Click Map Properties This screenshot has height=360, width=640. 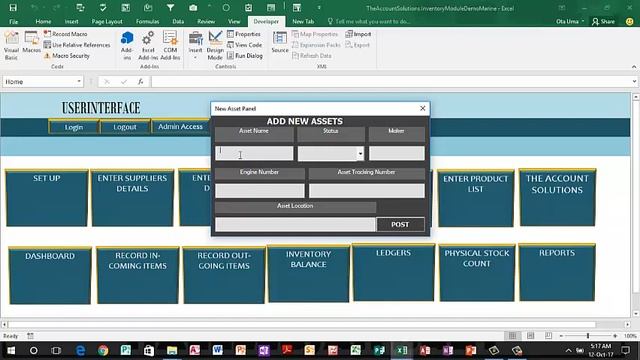(315, 34)
